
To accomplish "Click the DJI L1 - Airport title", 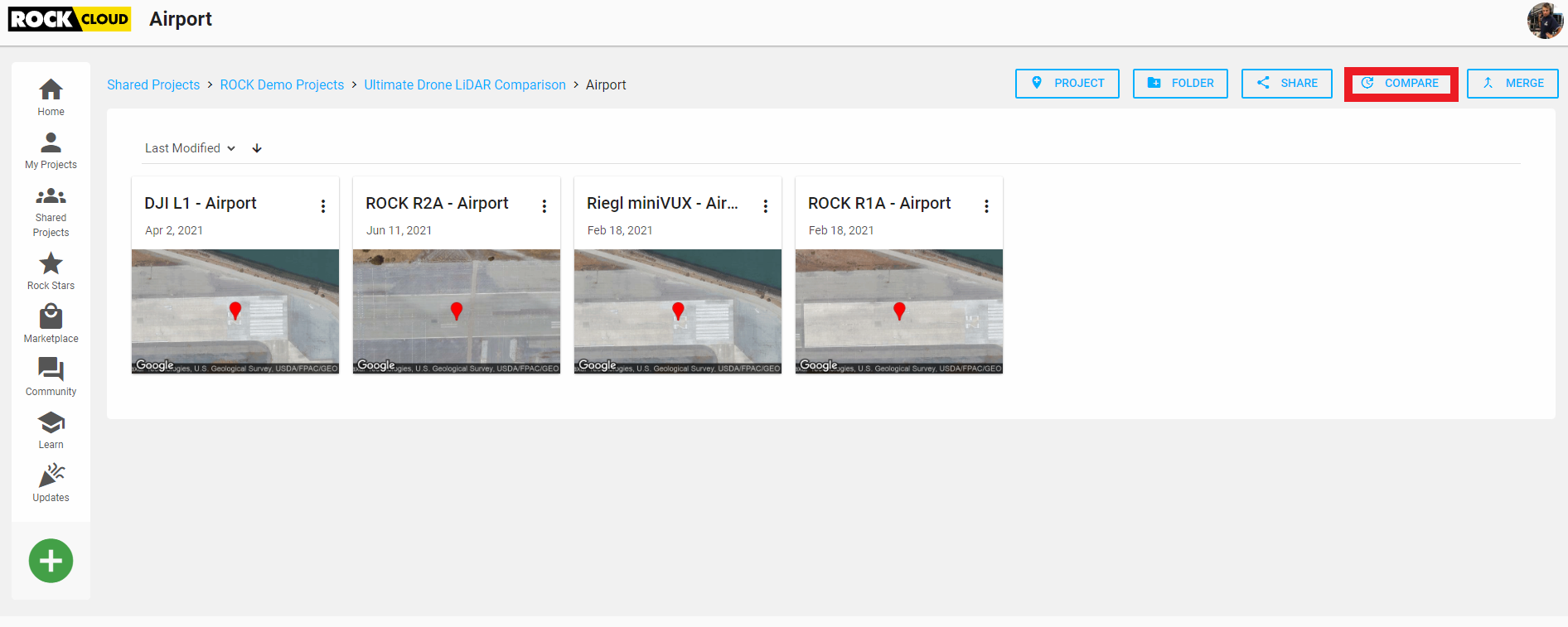I will point(201,203).
